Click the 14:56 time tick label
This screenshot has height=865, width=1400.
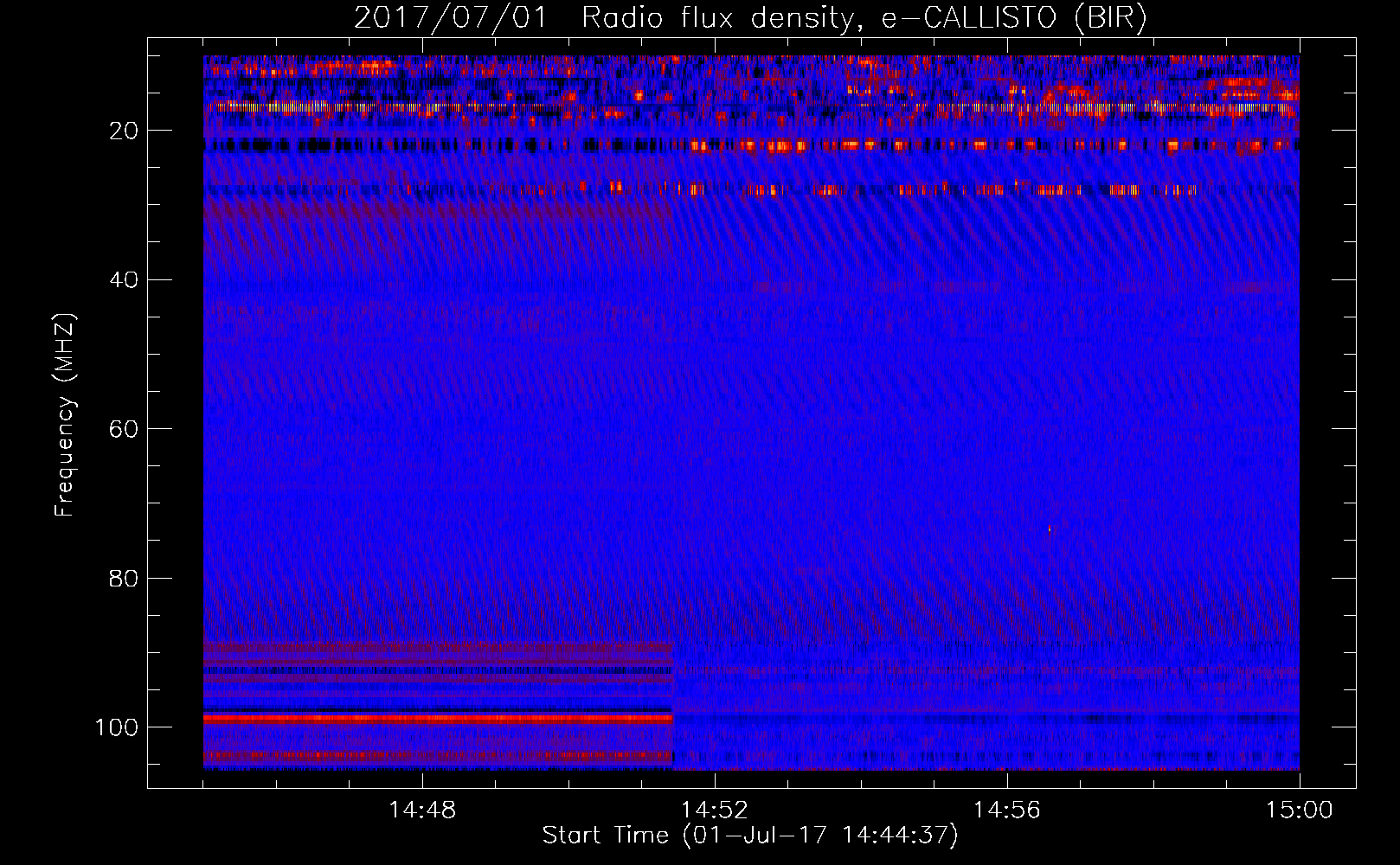tap(1007, 811)
